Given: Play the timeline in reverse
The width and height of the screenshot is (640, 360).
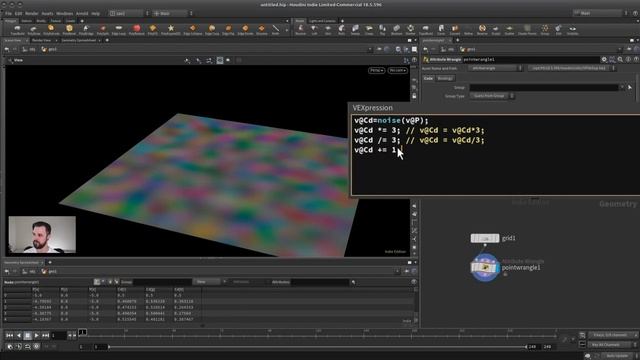Looking at the screenshot, I should point(18,336).
